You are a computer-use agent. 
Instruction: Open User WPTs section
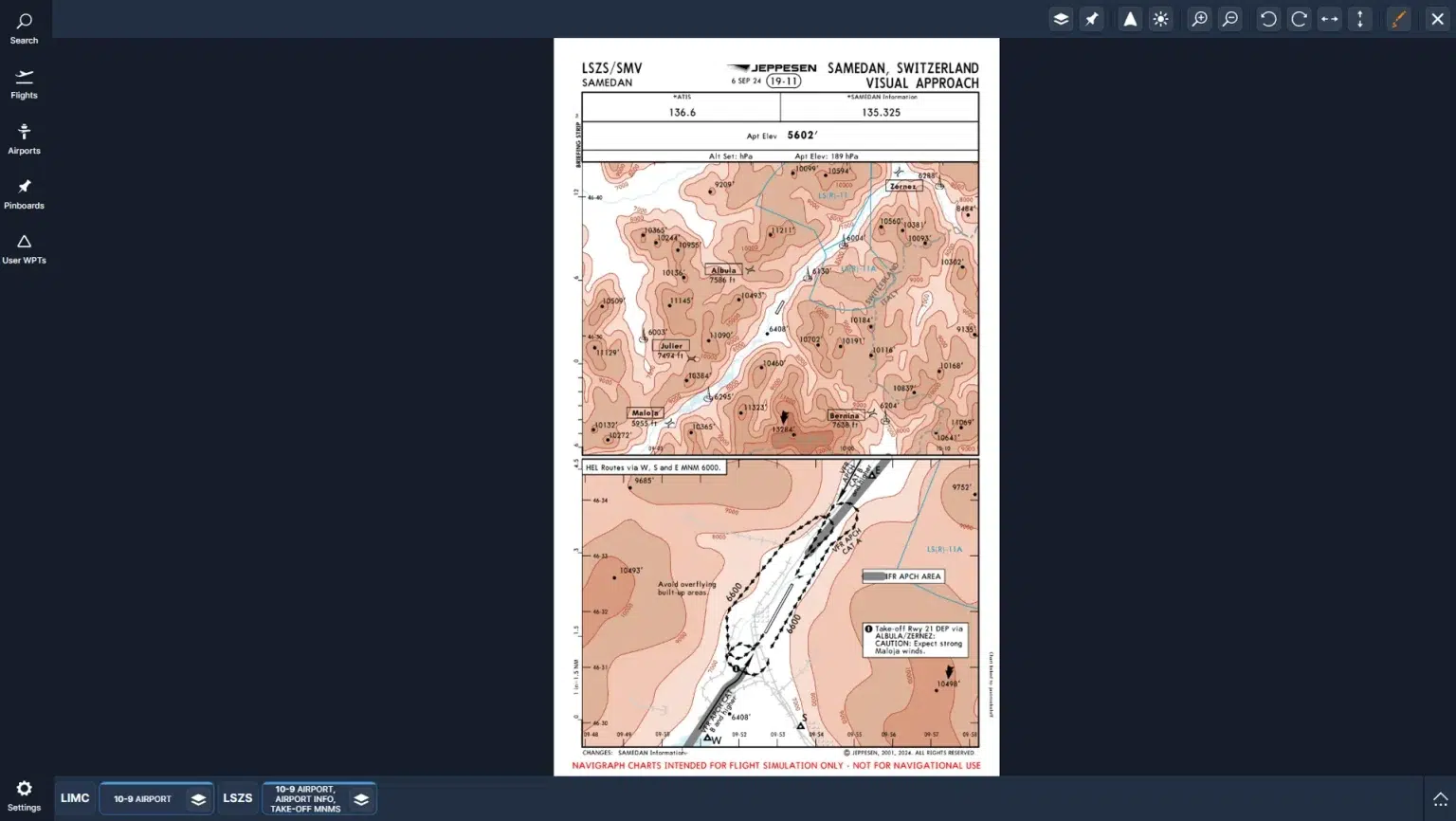[x=24, y=248]
